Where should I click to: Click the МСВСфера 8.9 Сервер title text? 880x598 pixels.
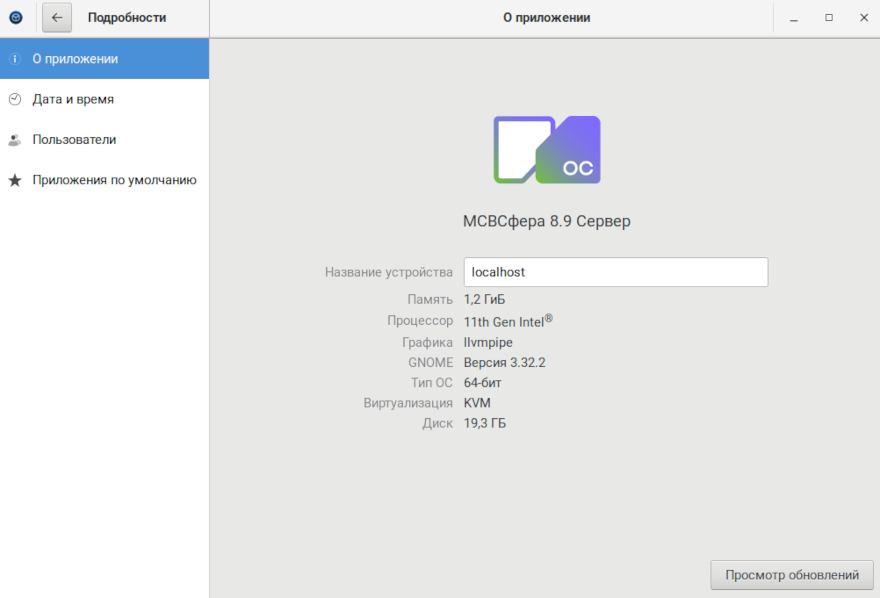(x=546, y=221)
